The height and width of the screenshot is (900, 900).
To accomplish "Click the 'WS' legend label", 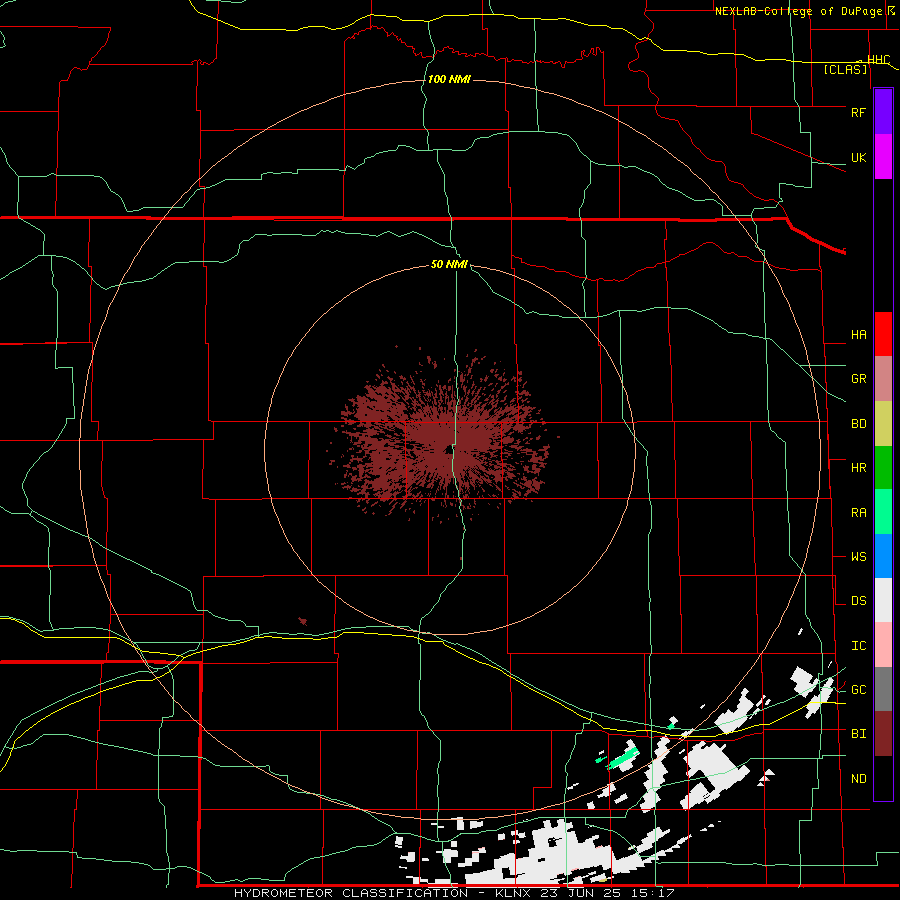I will coord(858,557).
